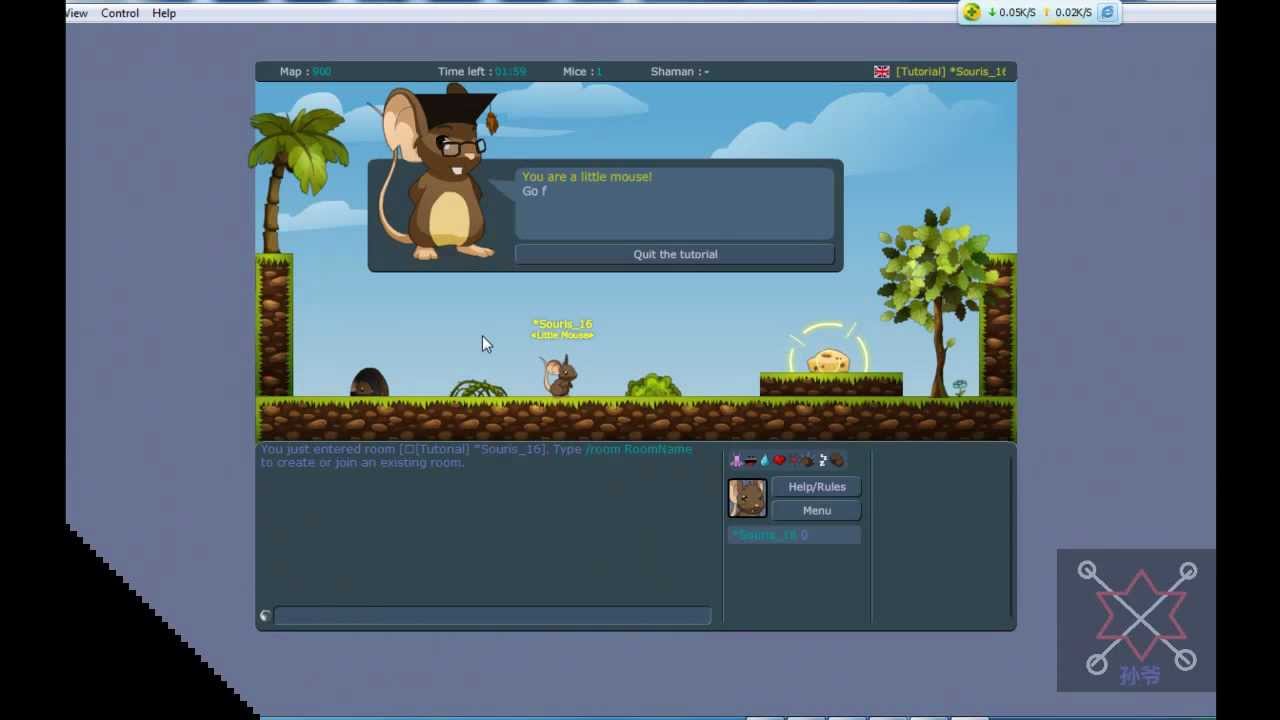
Task: Open the Help menu
Action: tap(164, 13)
